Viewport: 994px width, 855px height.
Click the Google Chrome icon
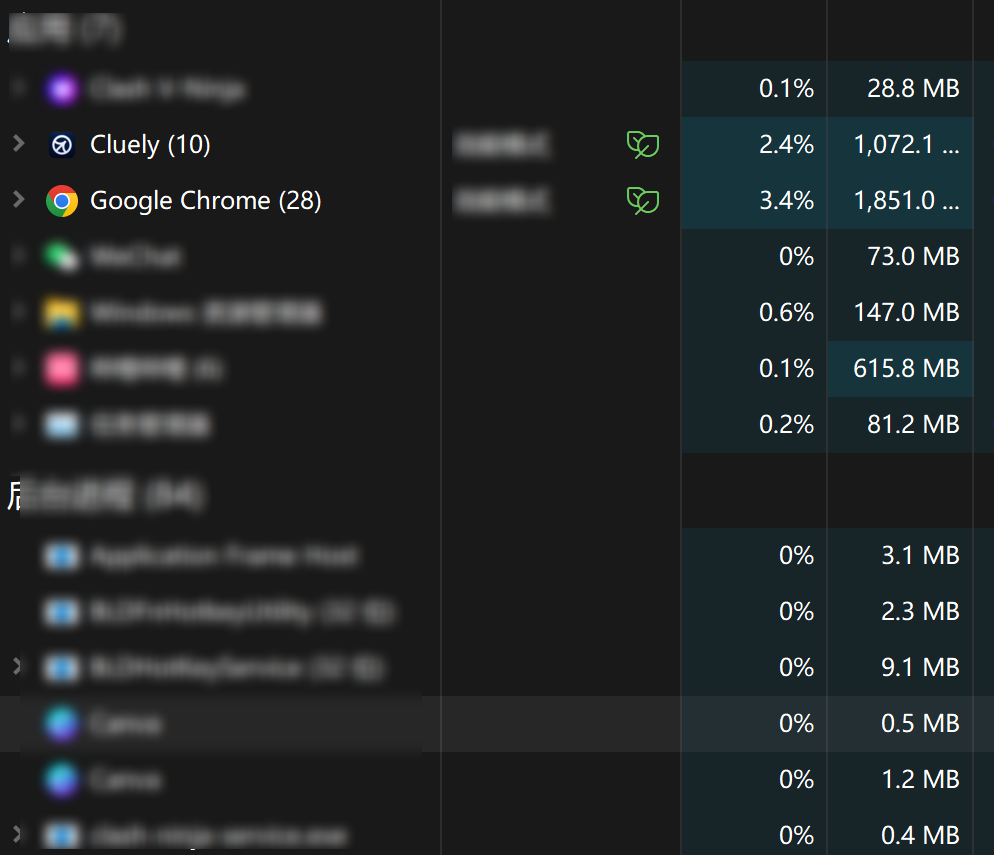62,201
